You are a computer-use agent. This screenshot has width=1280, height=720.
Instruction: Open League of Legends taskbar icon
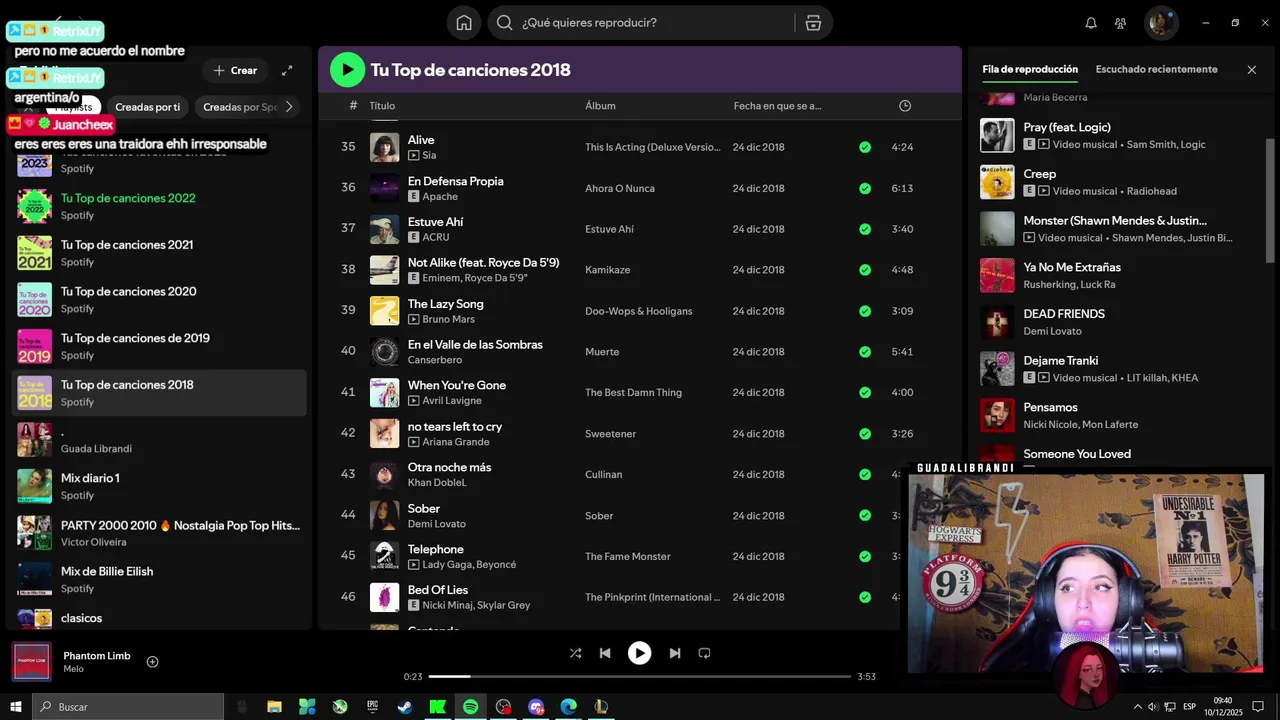601,707
